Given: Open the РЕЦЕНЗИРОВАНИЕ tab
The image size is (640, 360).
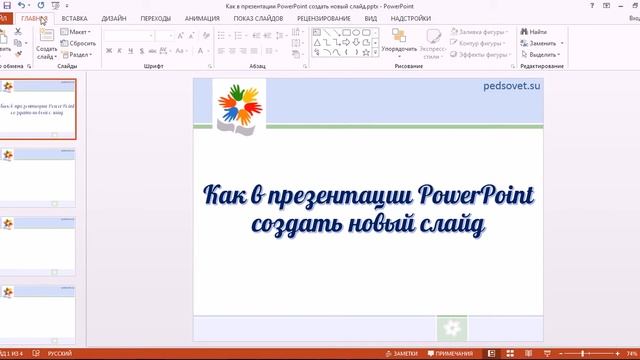Looking at the screenshot, I should point(324,18).
